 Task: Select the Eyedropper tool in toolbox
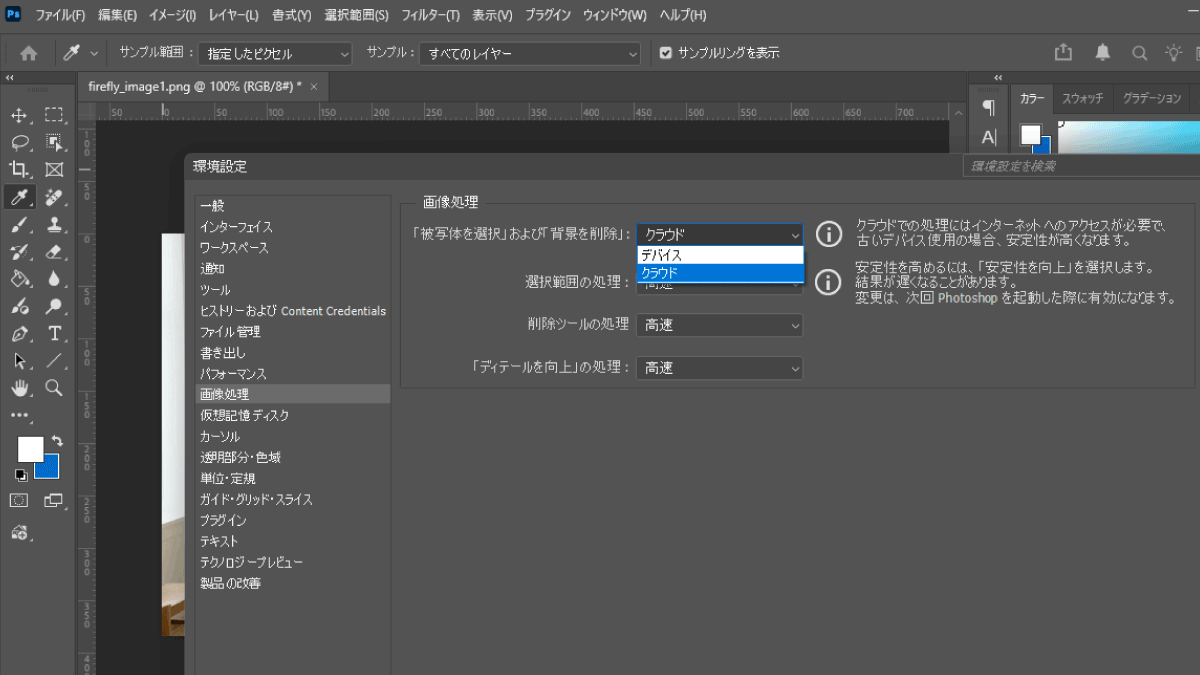18,197
